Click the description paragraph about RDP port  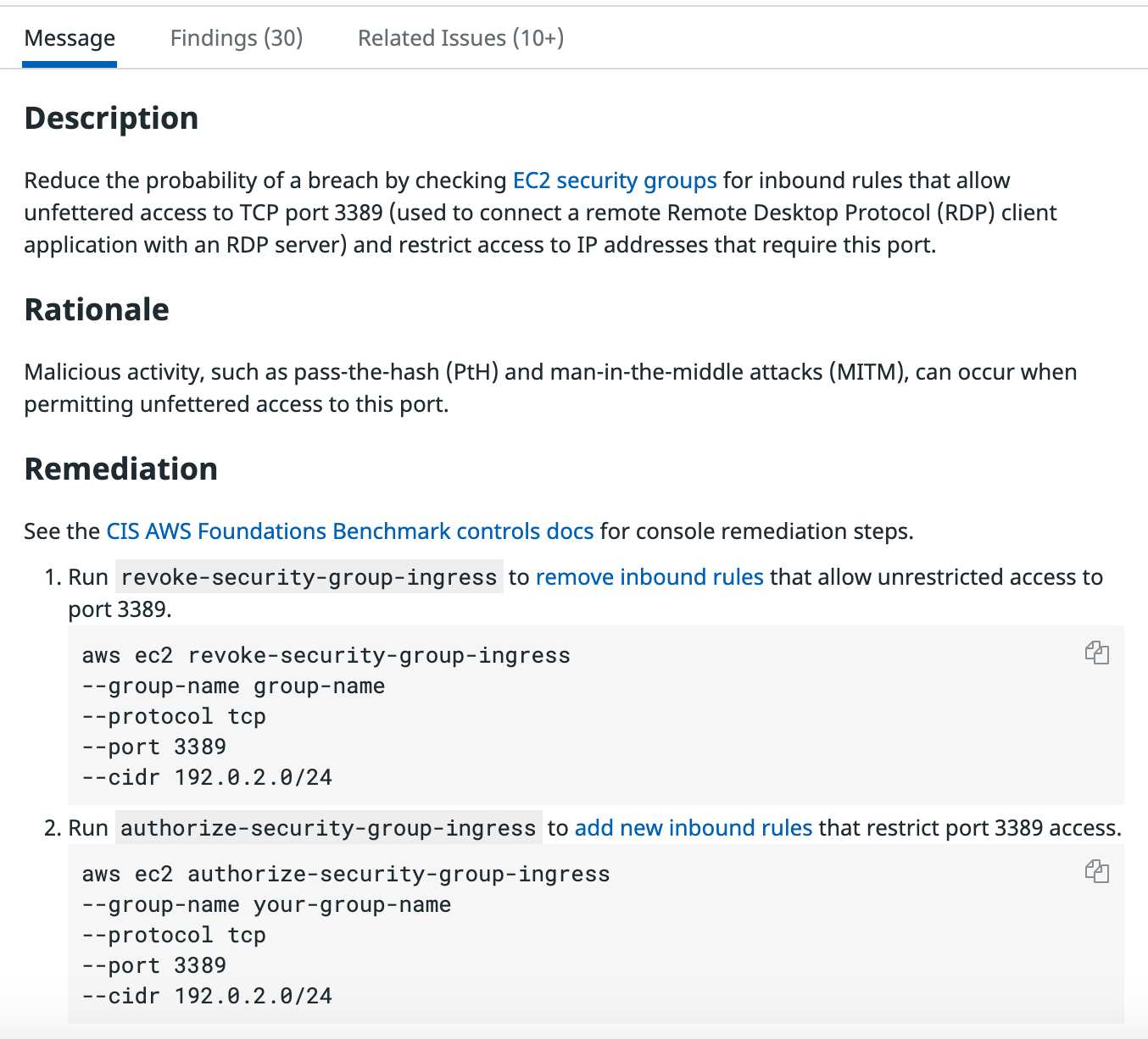(x=540, y=213)
